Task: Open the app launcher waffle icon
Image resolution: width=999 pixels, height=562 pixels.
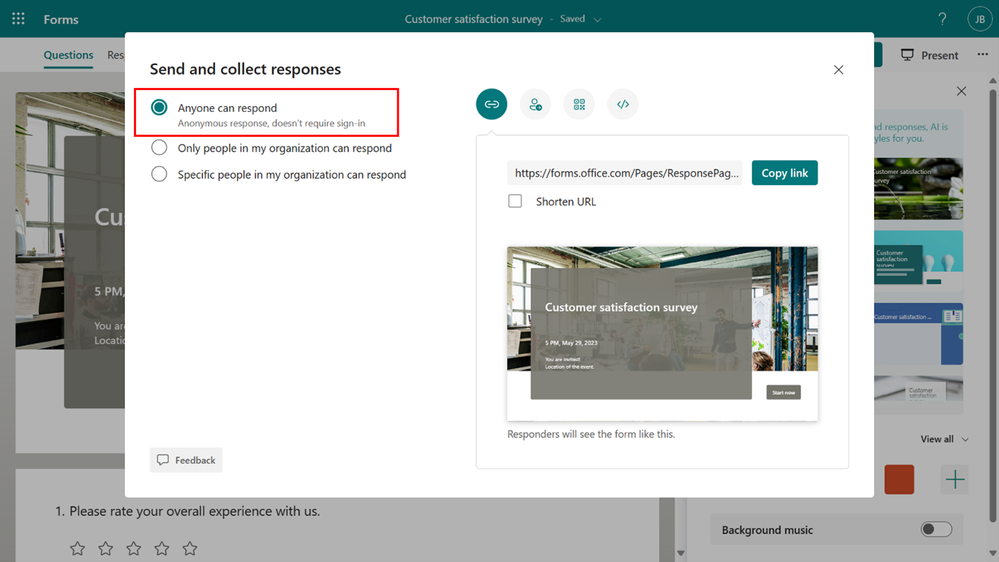Action: coord(18,19)
